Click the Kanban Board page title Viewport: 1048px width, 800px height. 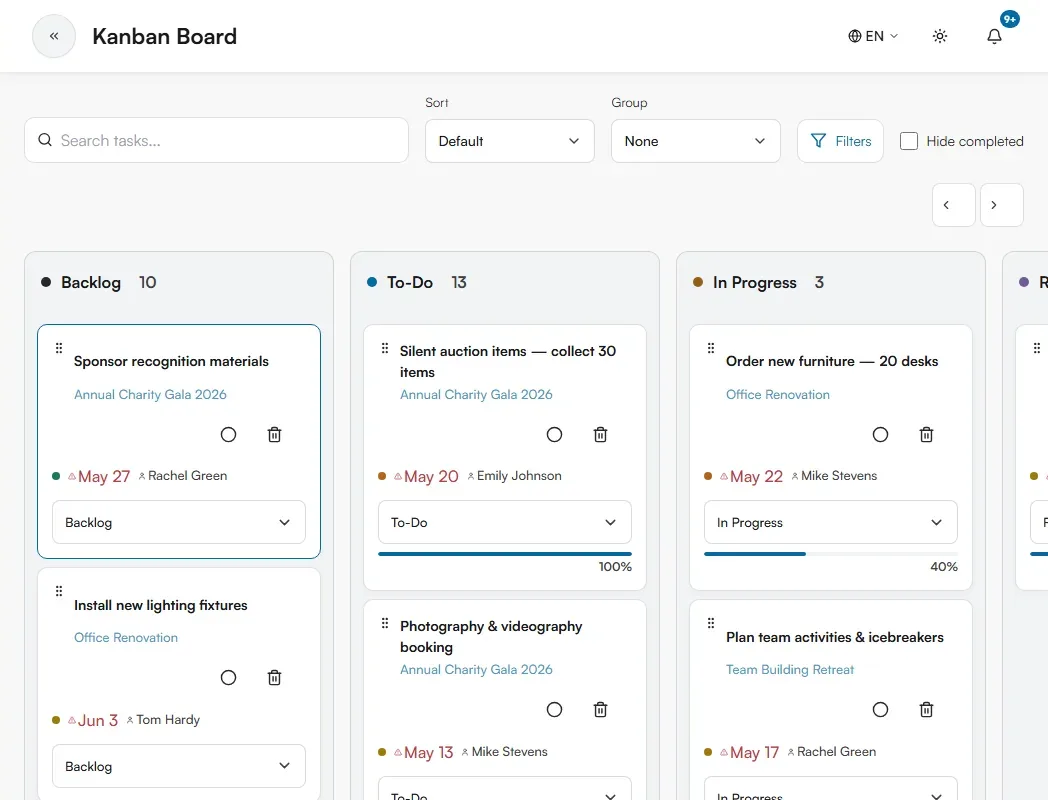(x=164, y=36)
